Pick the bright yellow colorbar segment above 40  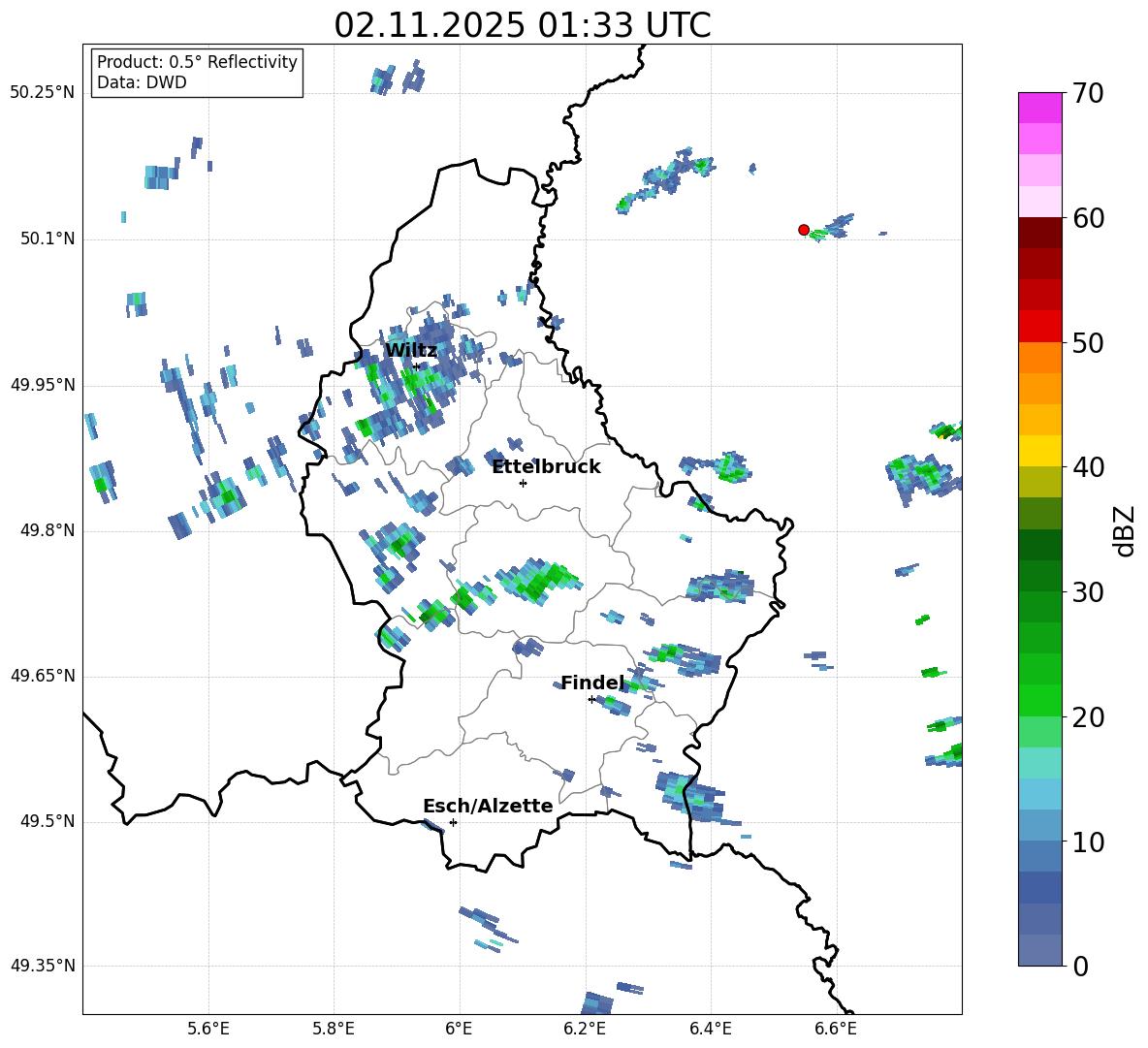1040,451
